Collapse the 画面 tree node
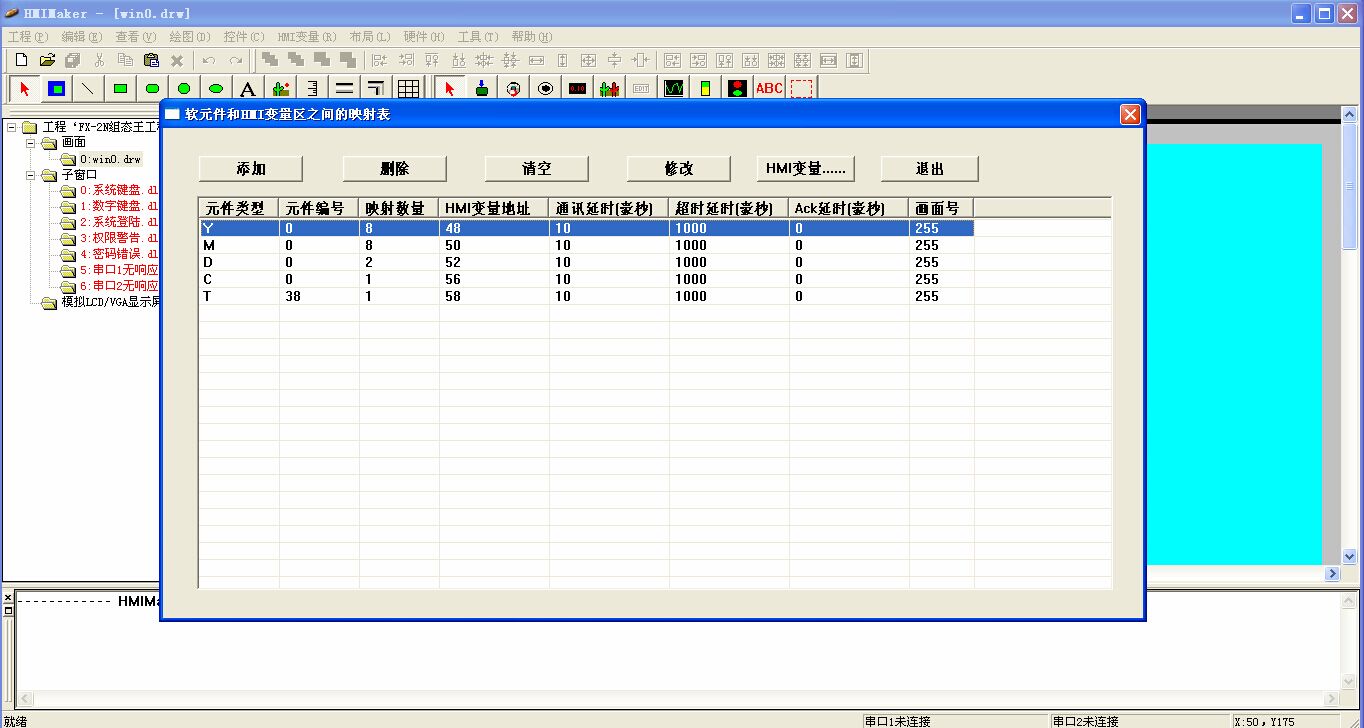This screenshot has height=728, width=1364. 30,143
